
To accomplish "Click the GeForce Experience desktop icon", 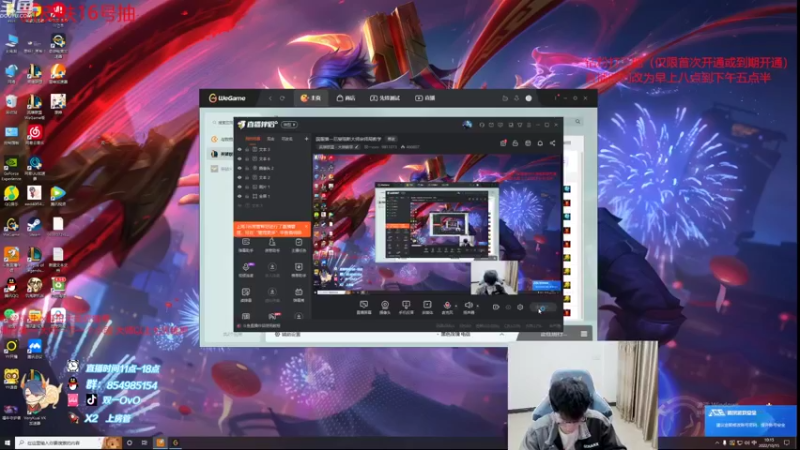I will coord(11,167).
